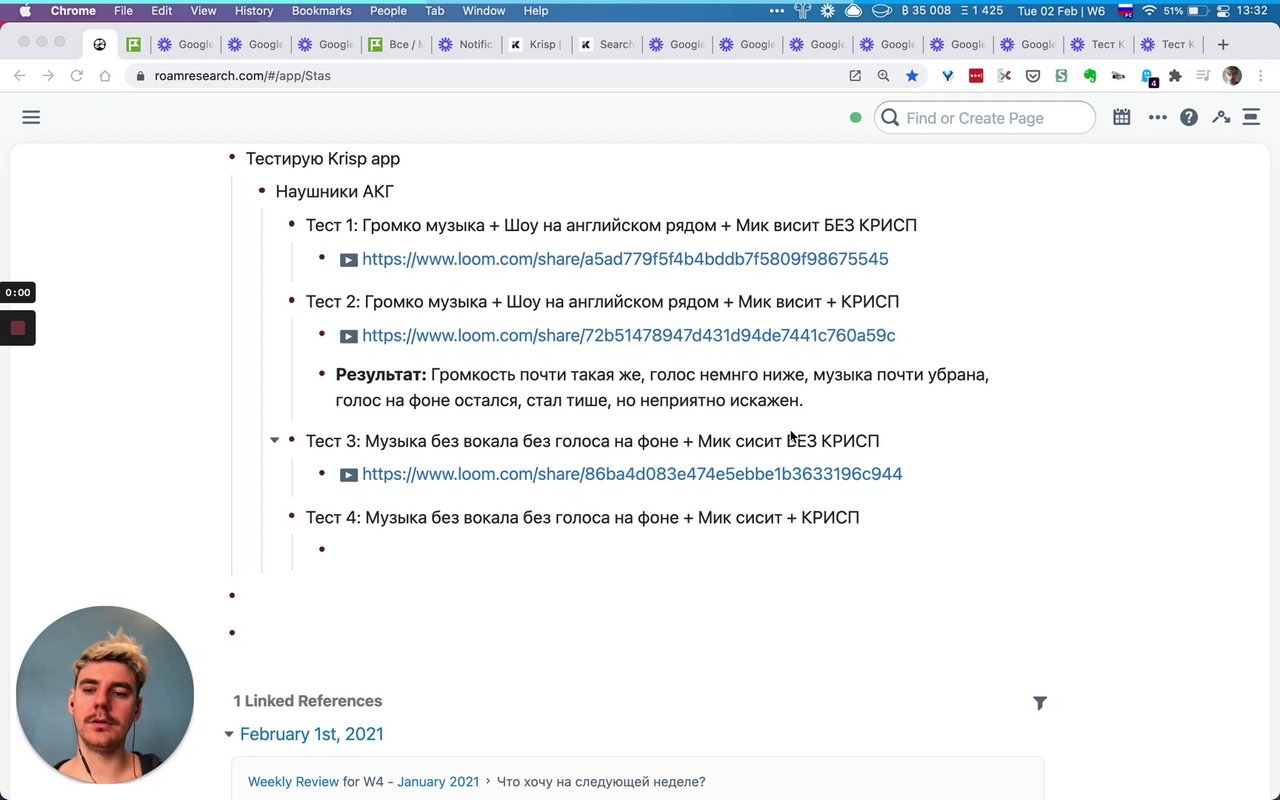Open the Loom link ending in 98675545
The image size is (1280, 800).
(x=625, y=259)
